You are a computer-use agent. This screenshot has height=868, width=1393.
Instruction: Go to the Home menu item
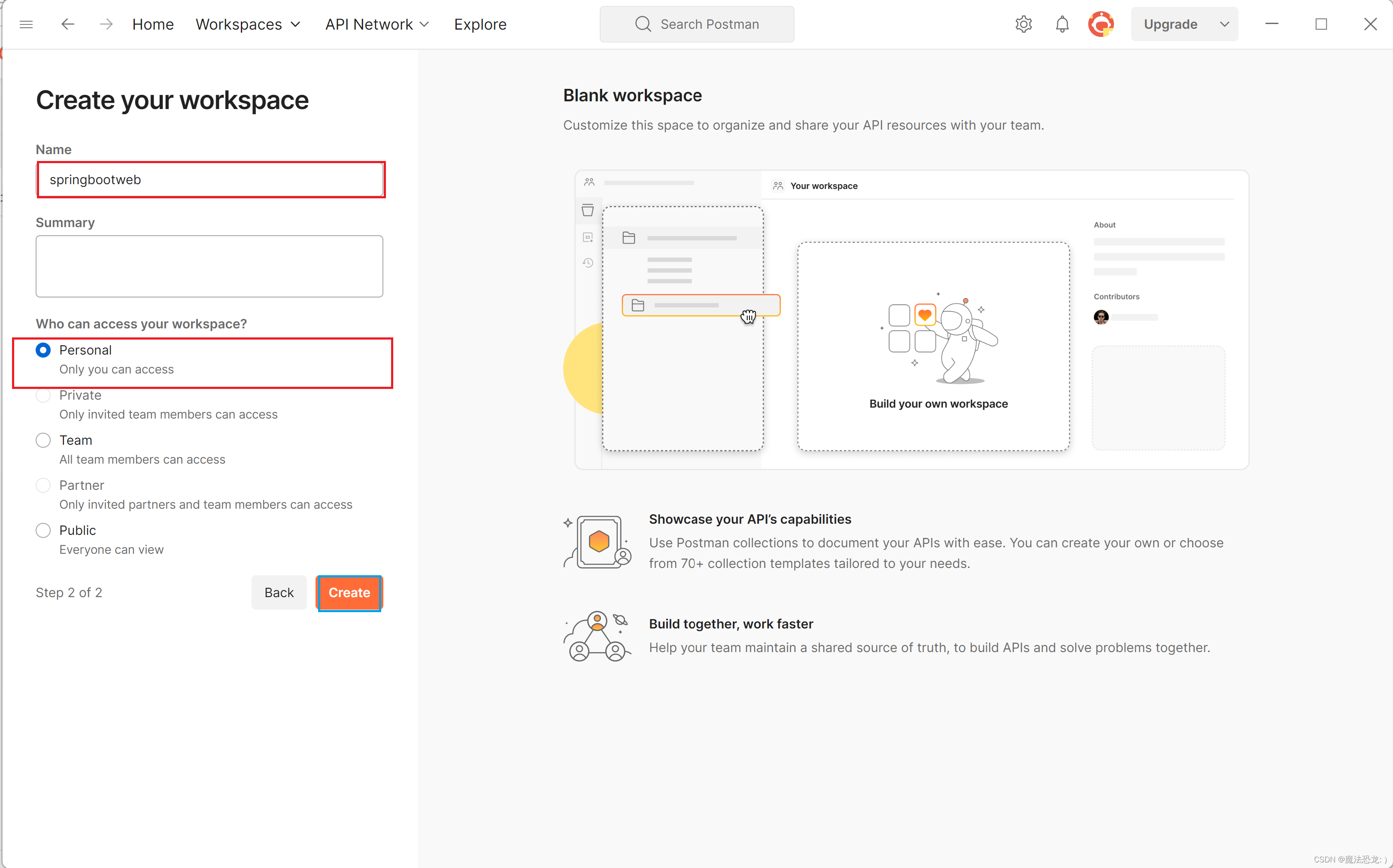pyautogui.click(x=153, y=24)
